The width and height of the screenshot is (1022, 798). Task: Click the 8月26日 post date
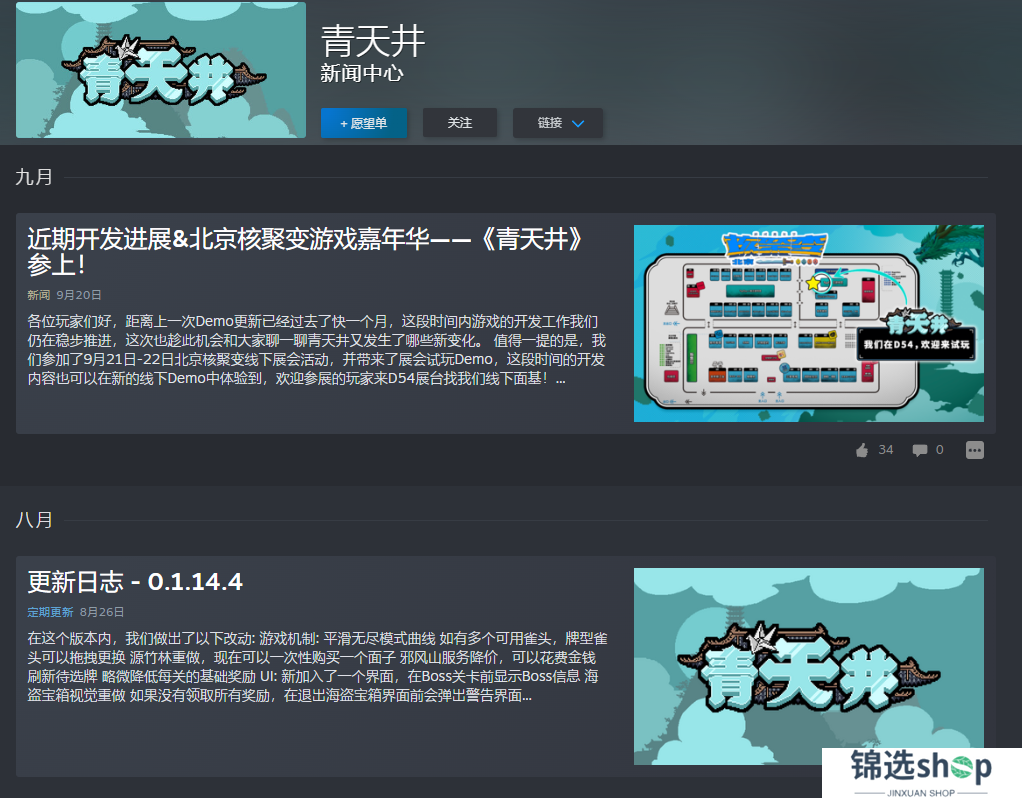[x=102, y=612]
